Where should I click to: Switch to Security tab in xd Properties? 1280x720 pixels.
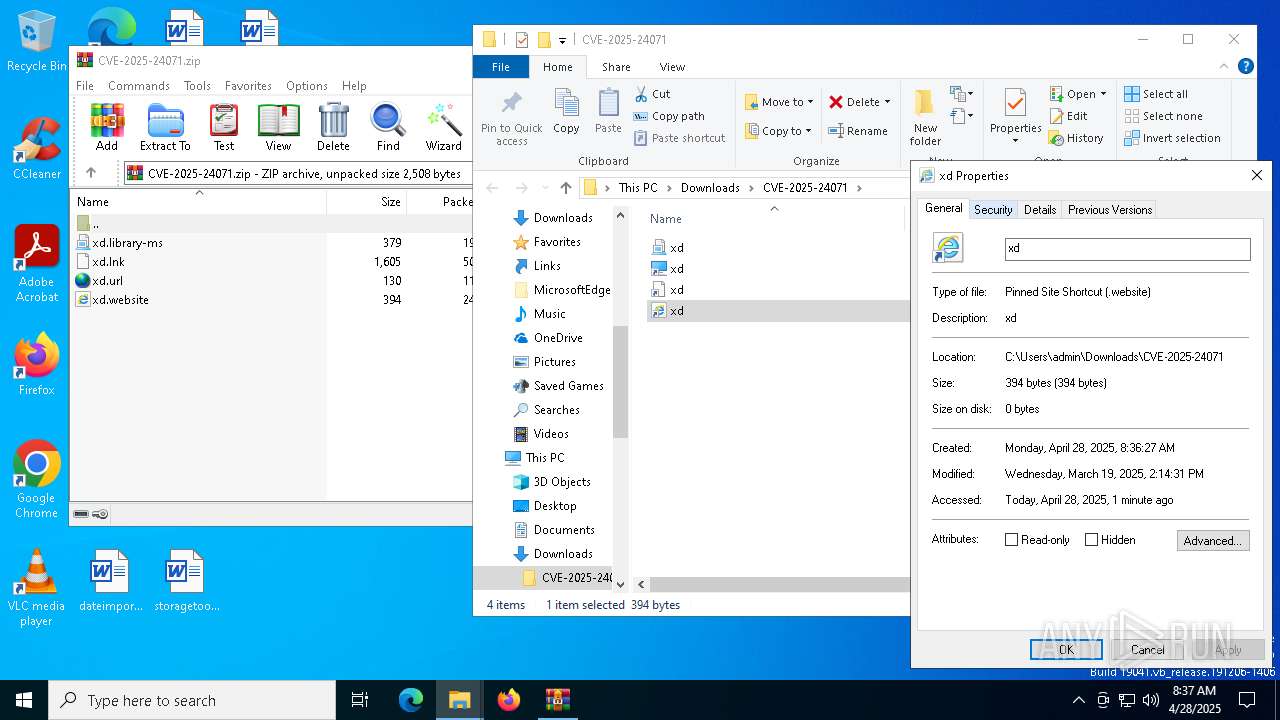[993, 209]
